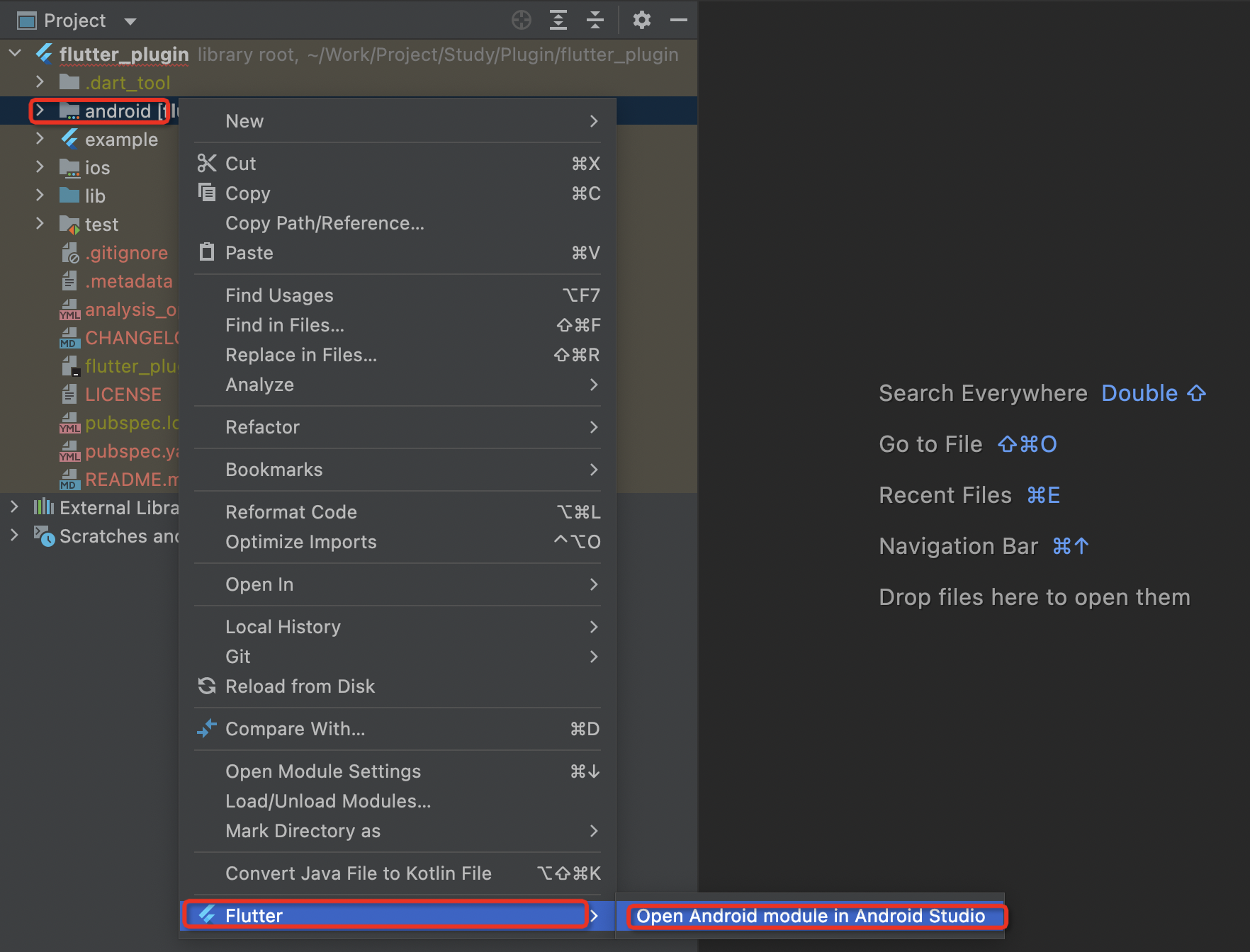The width and height of the screenshot is (1250, 952).
Task: Open the Project panel gear settings
Action: pos(642,20)
